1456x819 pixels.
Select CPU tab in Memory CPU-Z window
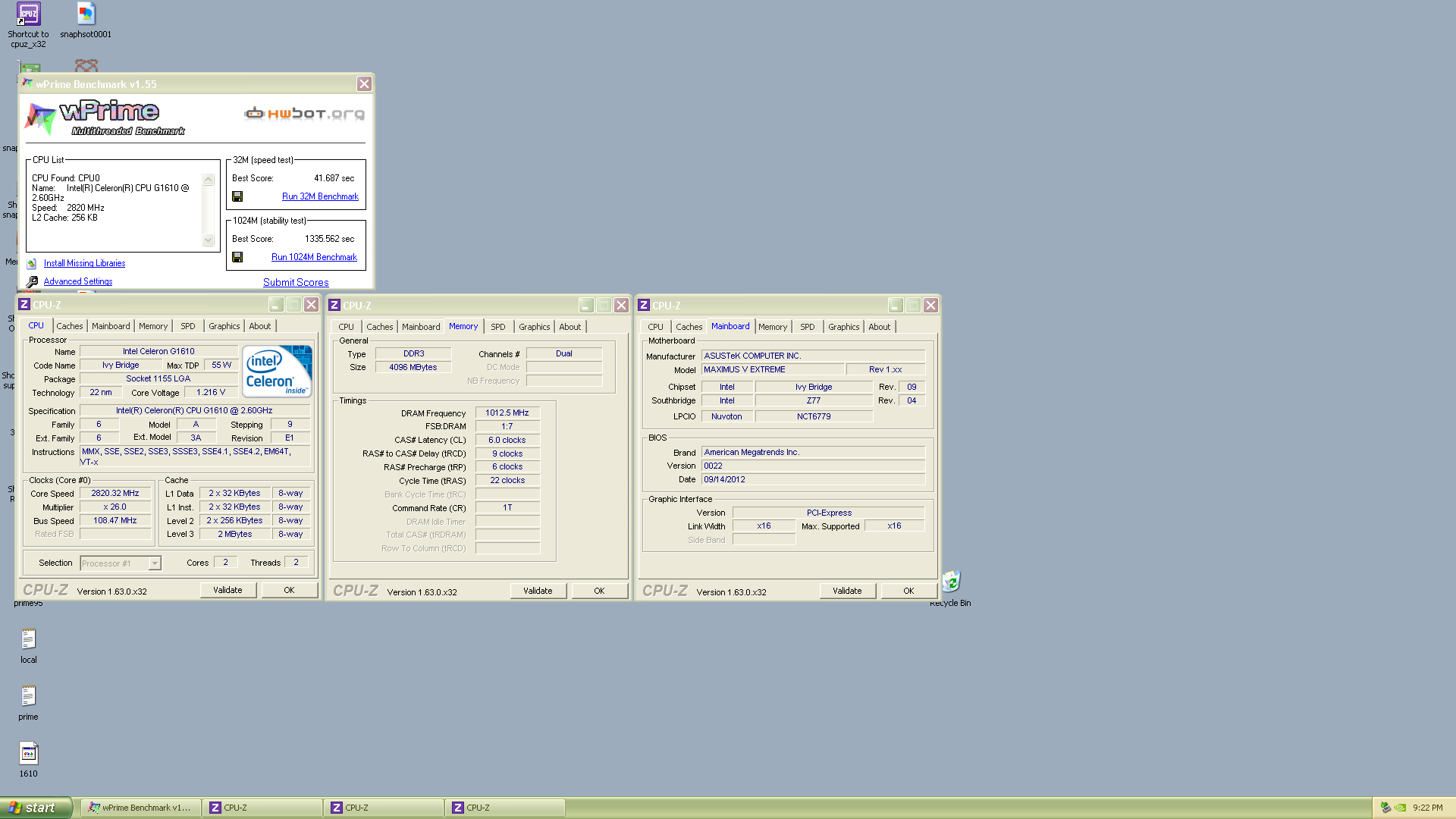click(347, 327)
